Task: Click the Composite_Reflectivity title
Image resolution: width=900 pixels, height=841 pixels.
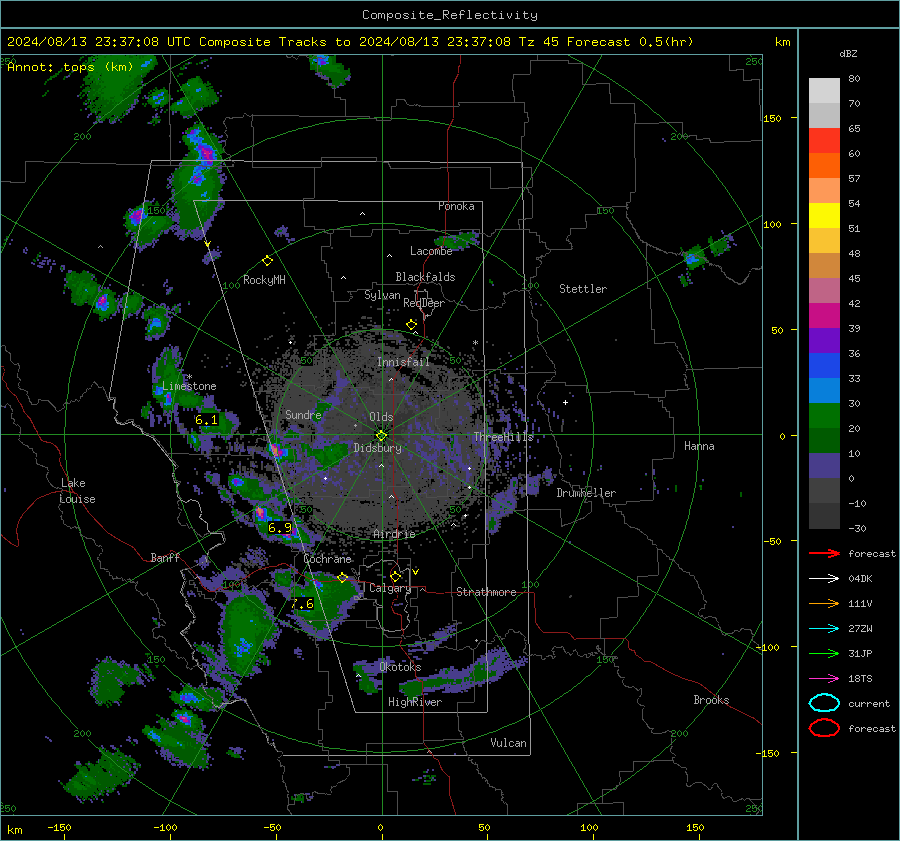Action: (x=450, y=15)
